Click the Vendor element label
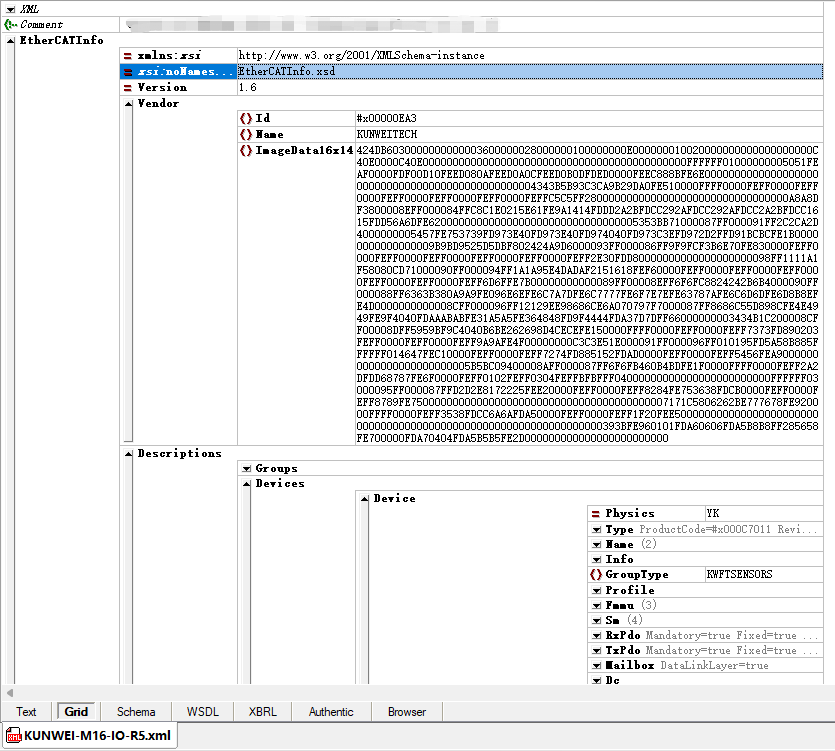This screenshot has height=751, width=835. click(158, 103)
